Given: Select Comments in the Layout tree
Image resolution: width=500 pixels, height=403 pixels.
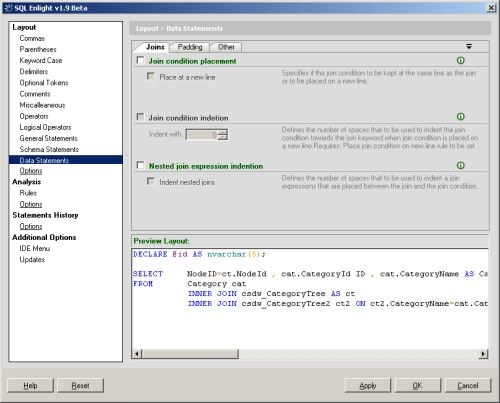Looking at the screenshot, I should [35, 94].
